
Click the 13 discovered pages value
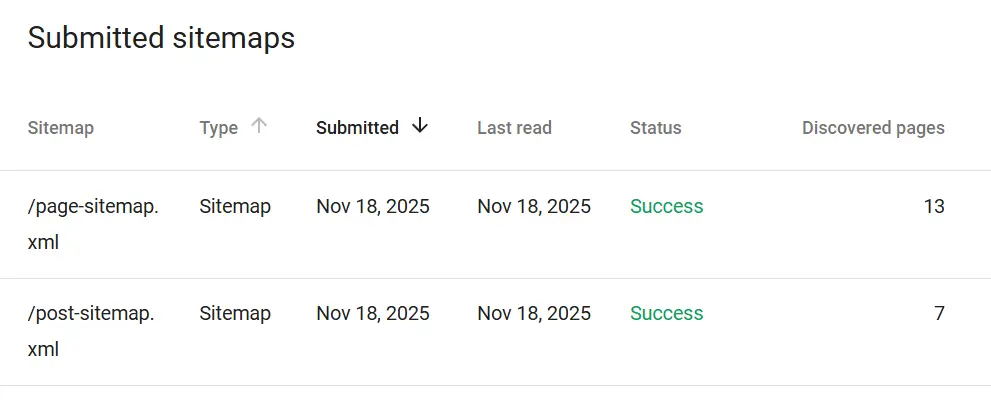tap(933, 207)
